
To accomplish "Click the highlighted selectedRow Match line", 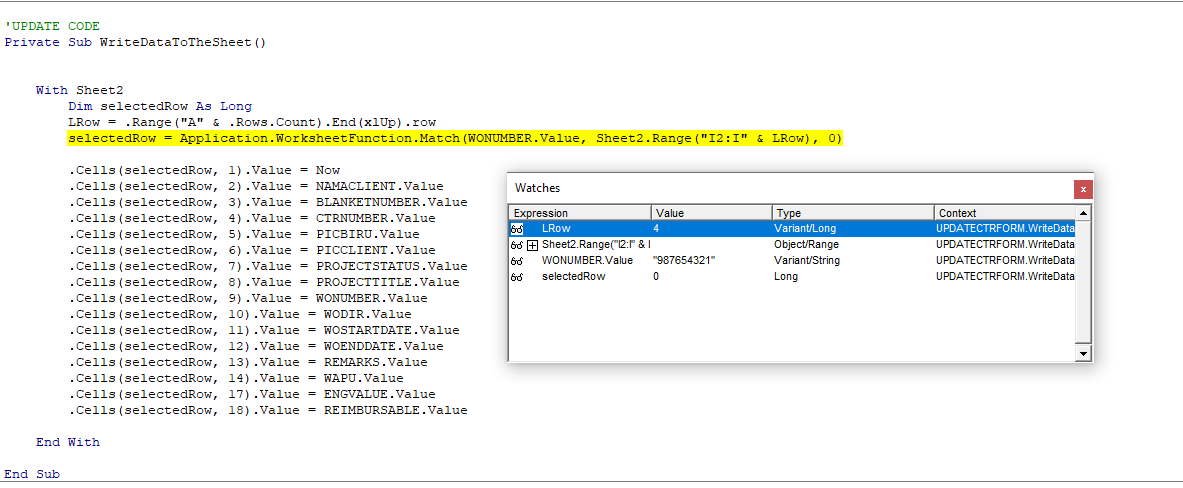I will (x=454, y=139).
